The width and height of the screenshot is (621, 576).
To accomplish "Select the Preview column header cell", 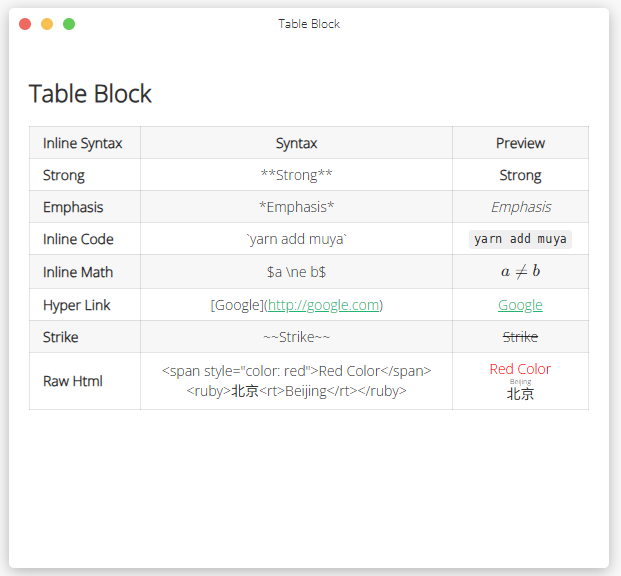I will click(520, 143).
